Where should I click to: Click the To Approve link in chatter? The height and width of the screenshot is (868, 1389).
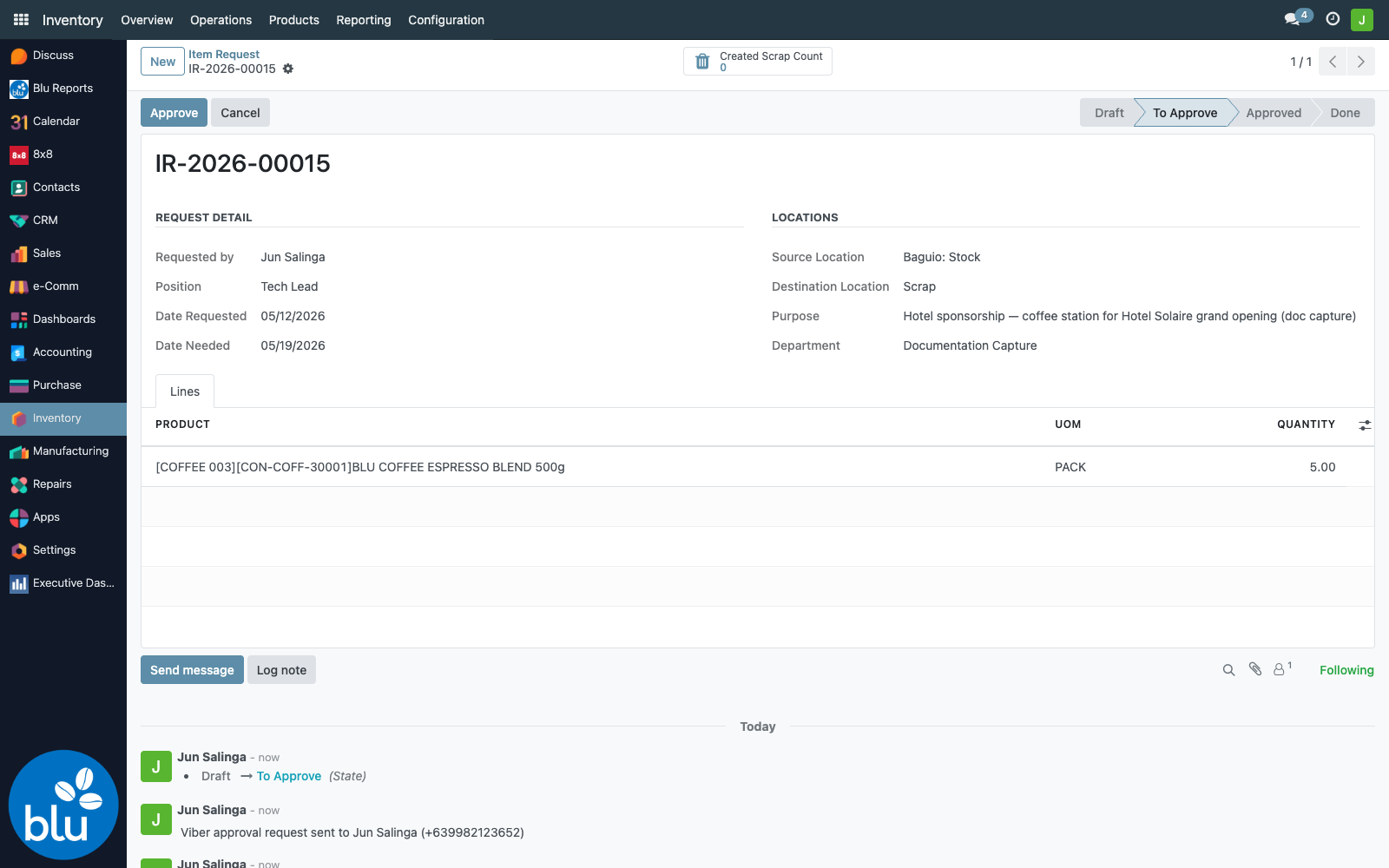[289, 776]
